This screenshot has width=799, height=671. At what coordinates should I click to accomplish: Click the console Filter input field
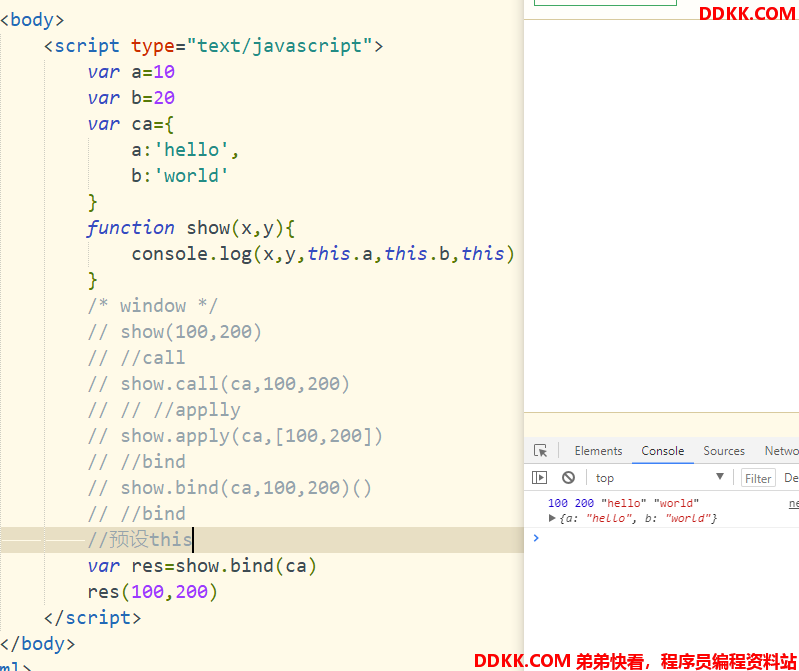point(758,478)
